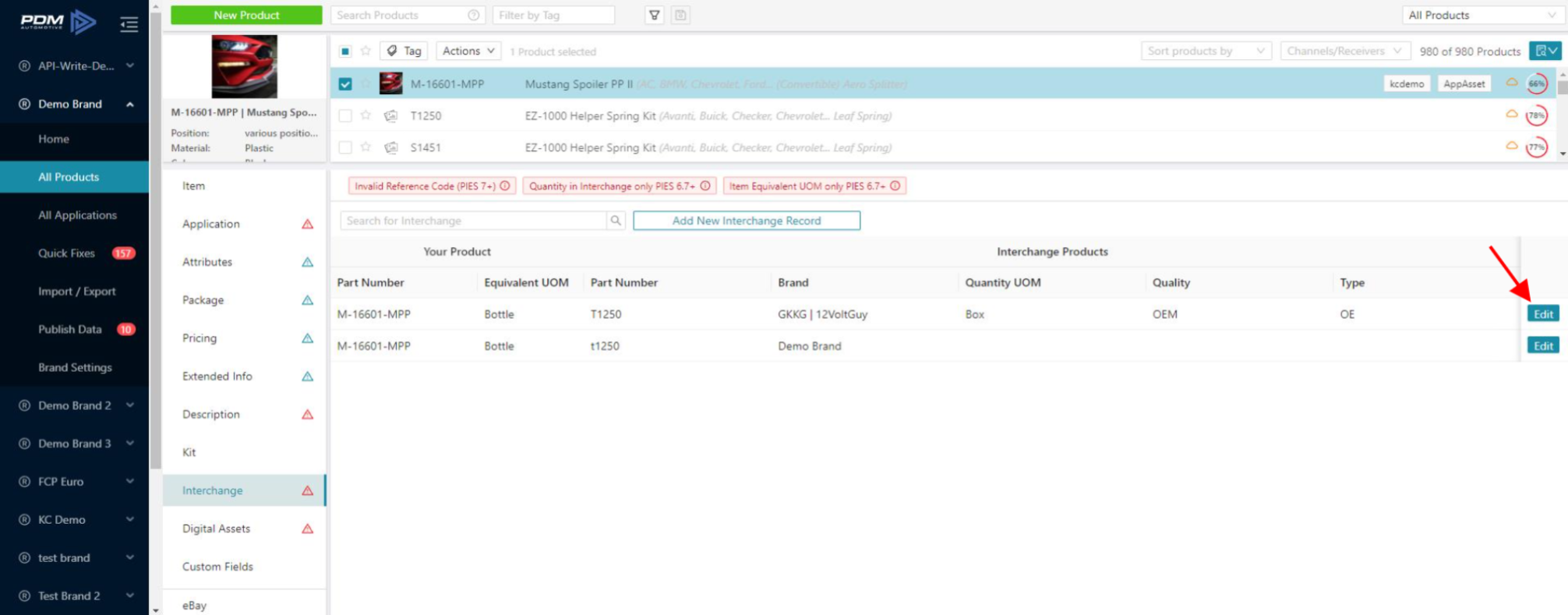Uncheck the M-16601-MPP product checkbox
This screenshot has width=1568, height=615.
pyautogui.click(x=345, y=83)
